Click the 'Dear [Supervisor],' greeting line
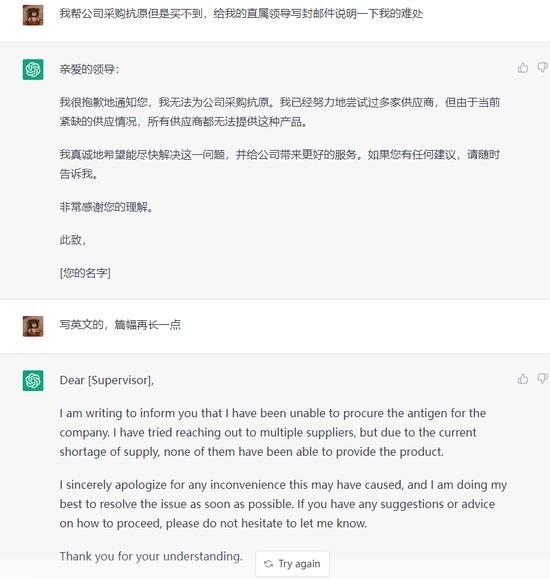 (x=107, y=380)
